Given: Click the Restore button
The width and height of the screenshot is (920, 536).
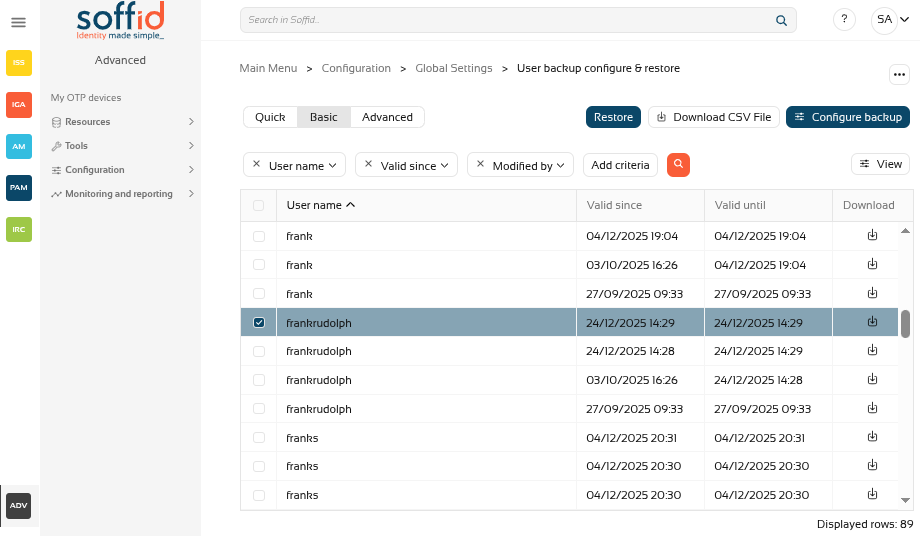Looking at the screenshot, I should pos(613,117).
